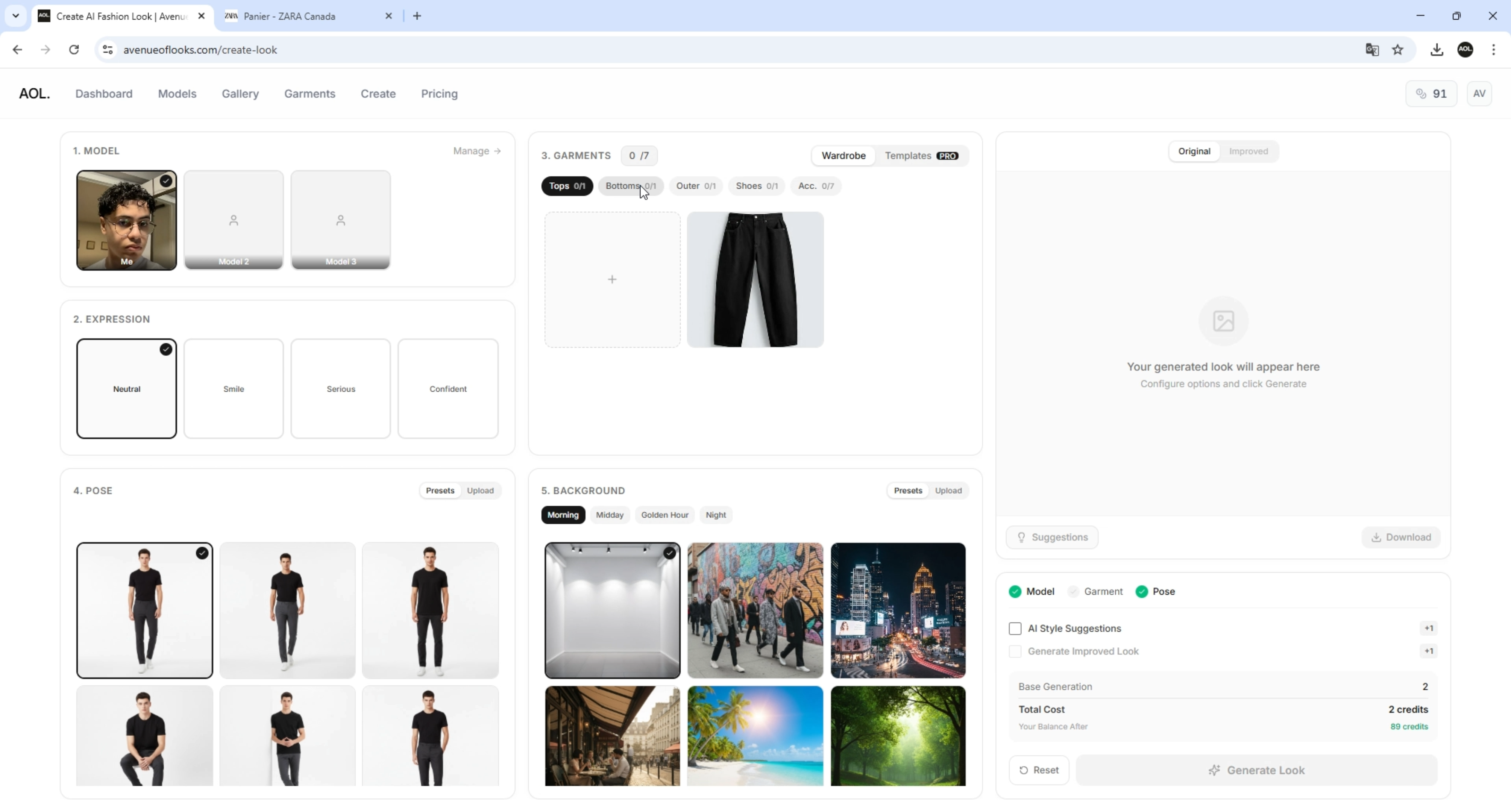This screenshot has width=1511, height=812.
Task: Click the Suggestions button
Action: tap(1052, 537)
